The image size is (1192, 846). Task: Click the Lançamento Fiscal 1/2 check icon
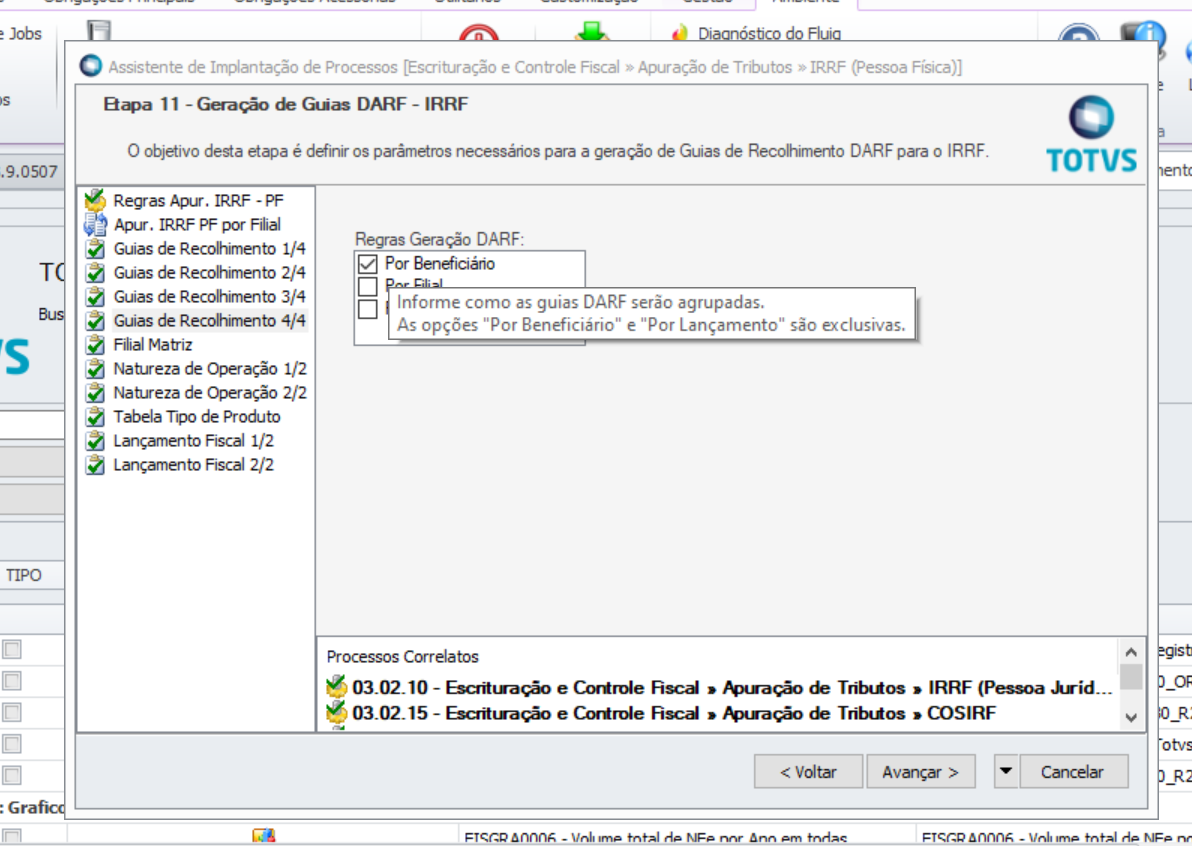point(95,441)
